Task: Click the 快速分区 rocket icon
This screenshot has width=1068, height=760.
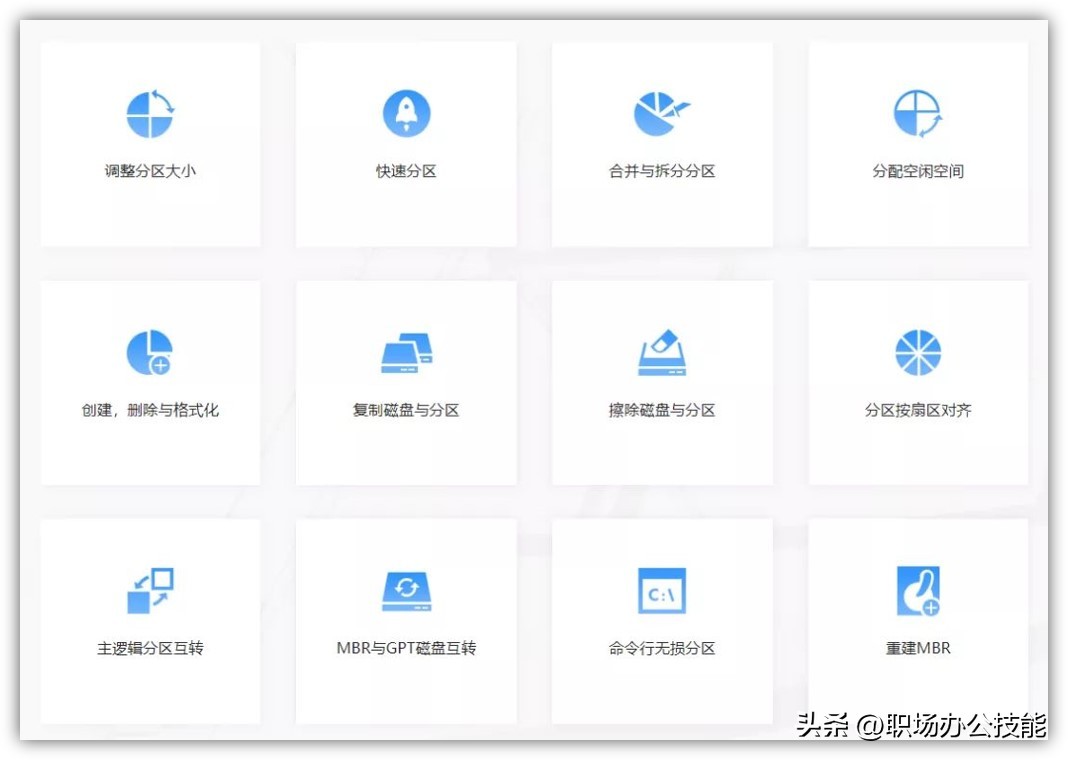Action: pos(405,111)
